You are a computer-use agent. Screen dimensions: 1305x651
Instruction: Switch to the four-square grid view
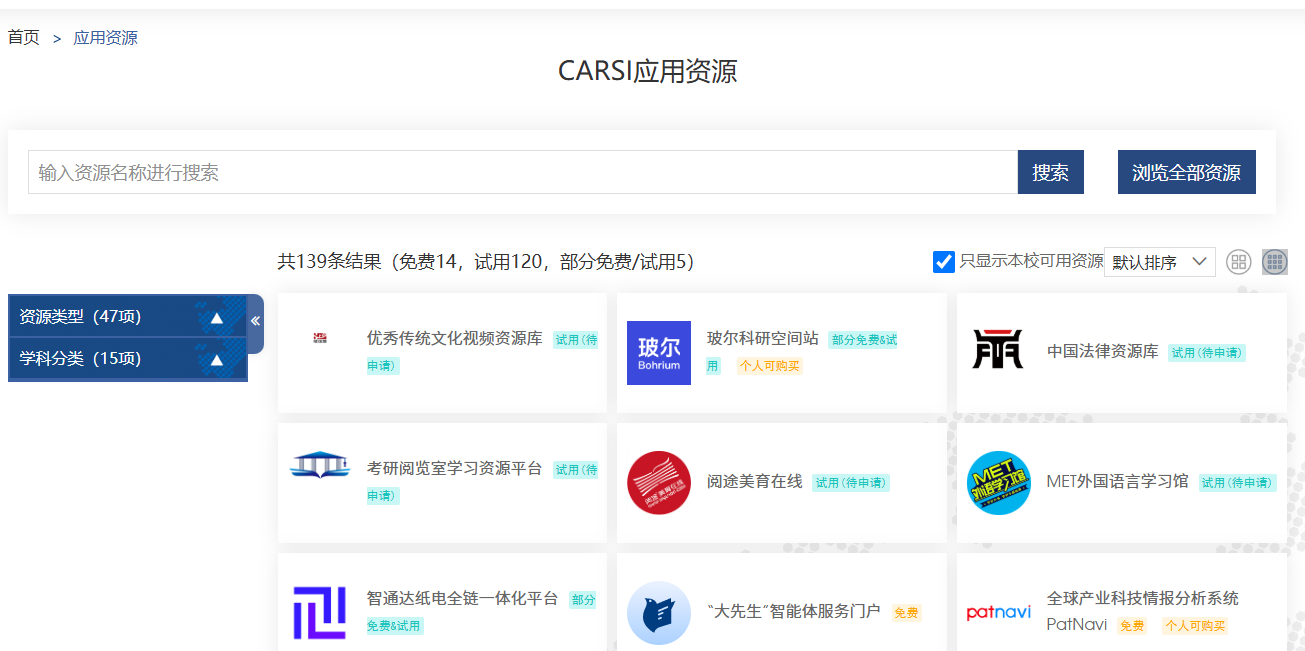pos(1239,262)
